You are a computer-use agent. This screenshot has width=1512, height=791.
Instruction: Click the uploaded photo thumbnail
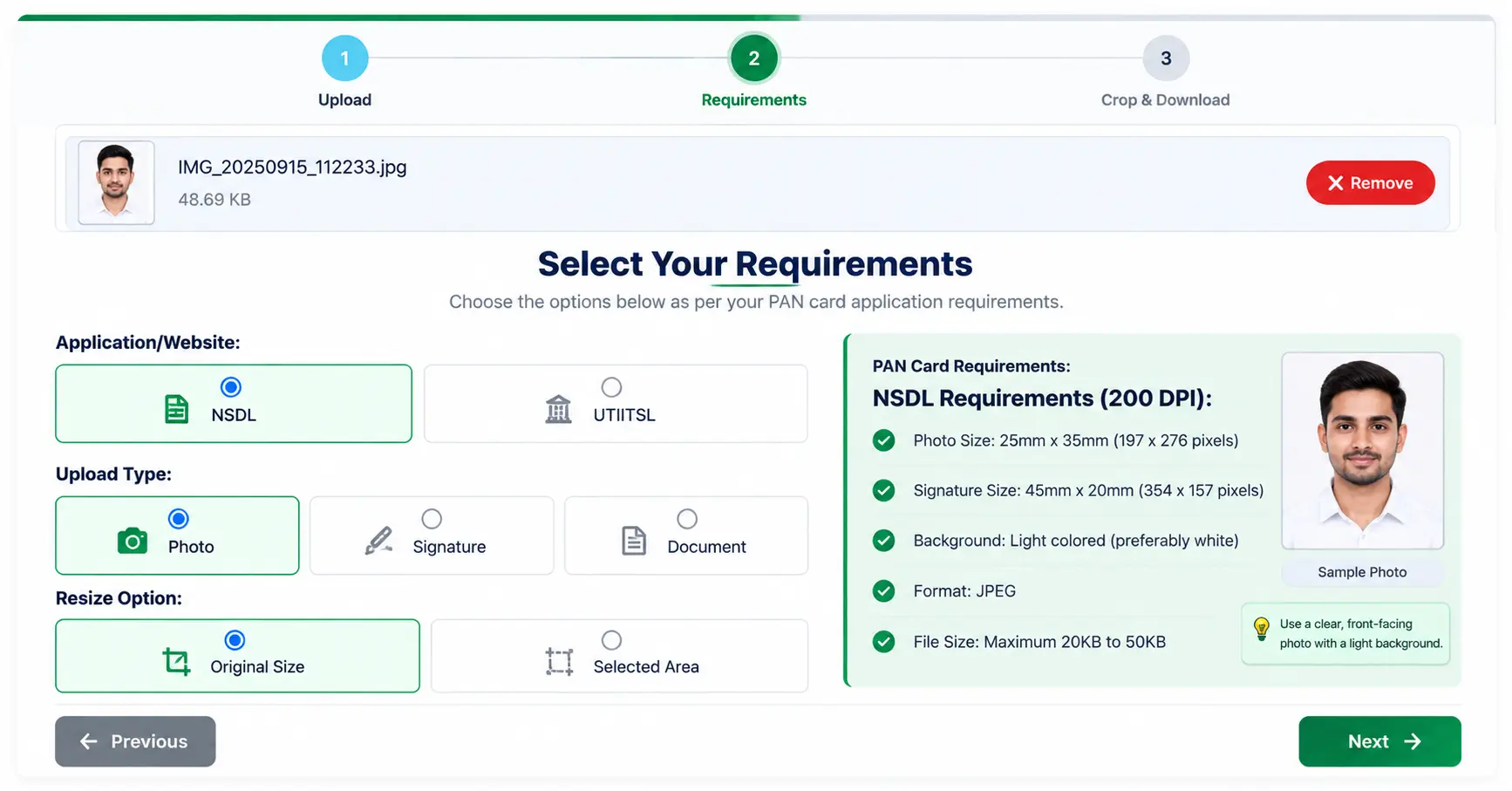tap(116, 182)
